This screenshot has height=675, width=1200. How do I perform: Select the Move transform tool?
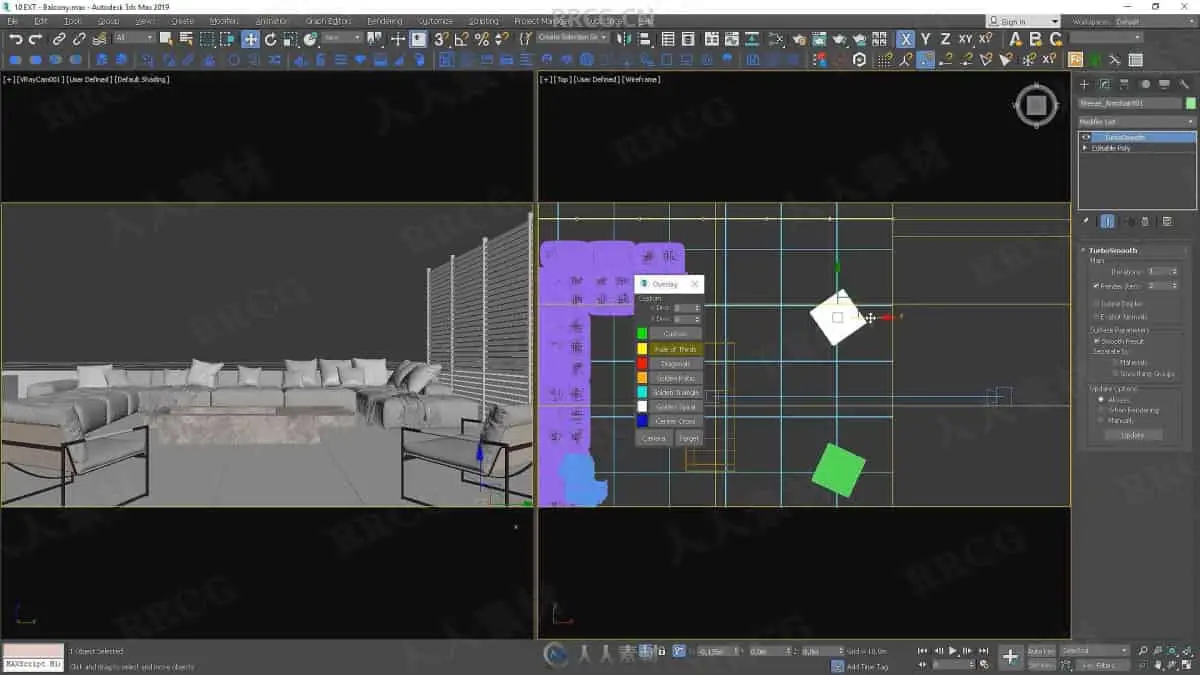(250, 39)
